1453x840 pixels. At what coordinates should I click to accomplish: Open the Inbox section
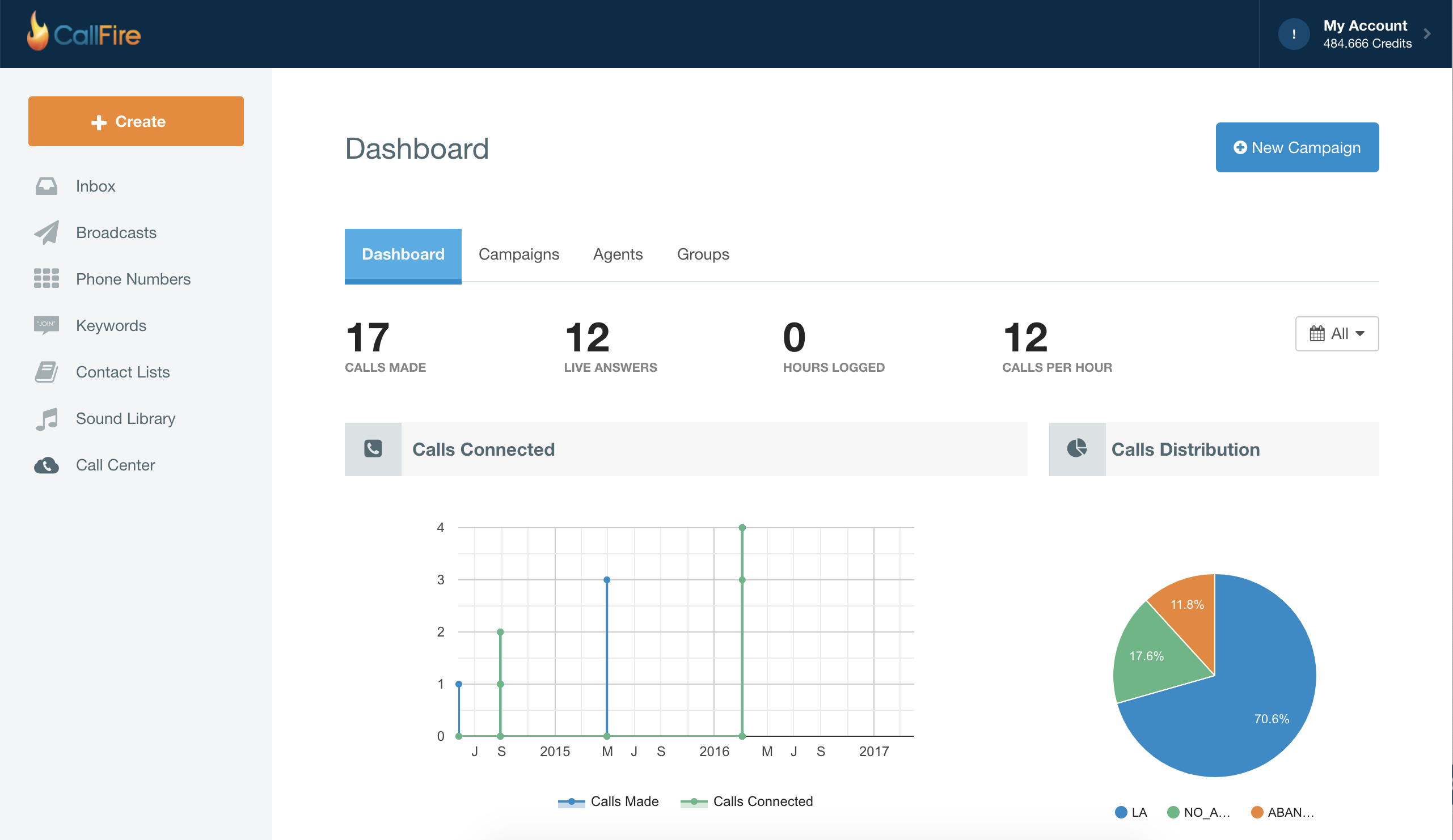click(95, 185)
